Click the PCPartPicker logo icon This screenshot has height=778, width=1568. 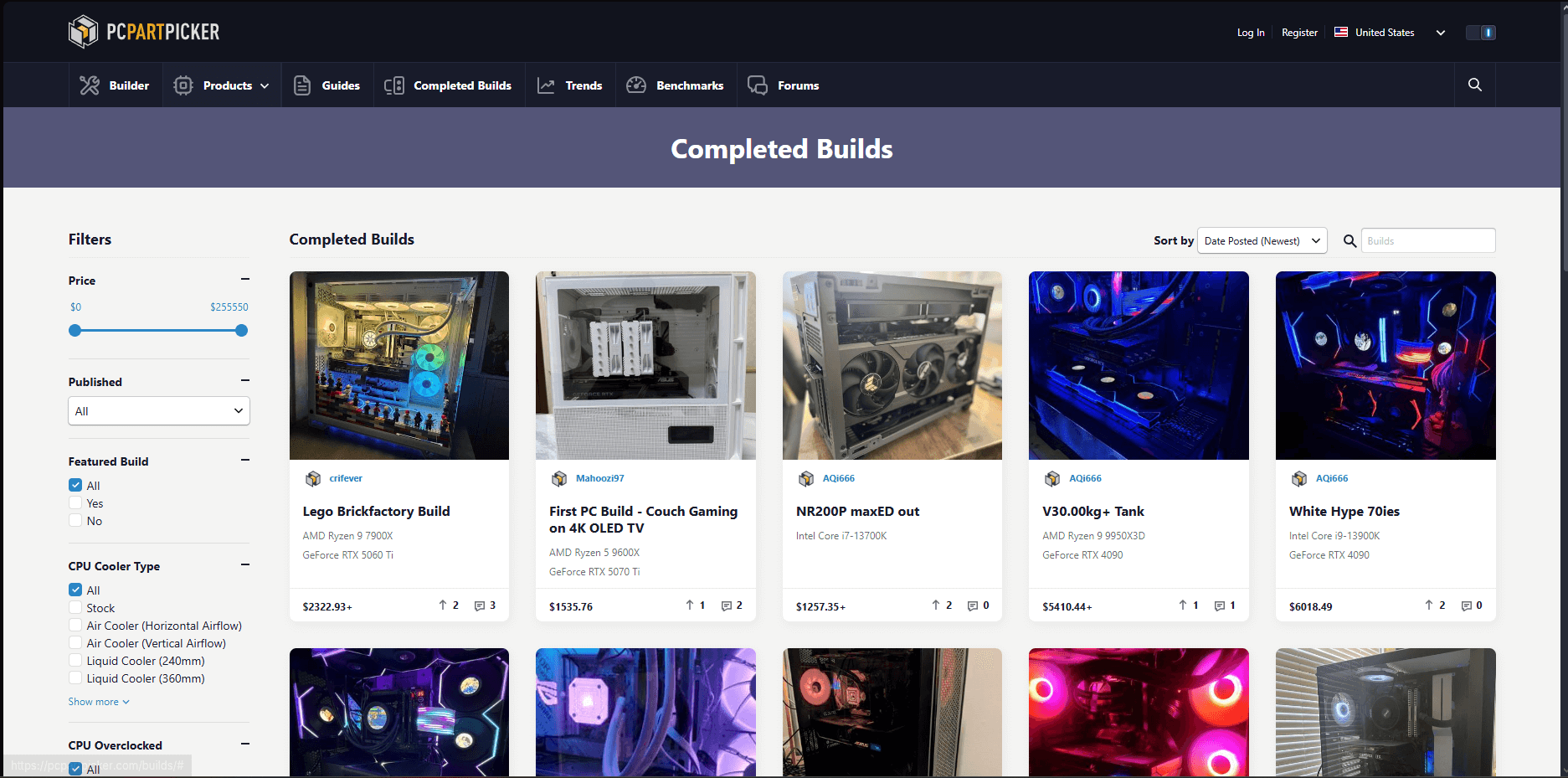(83, 32)
